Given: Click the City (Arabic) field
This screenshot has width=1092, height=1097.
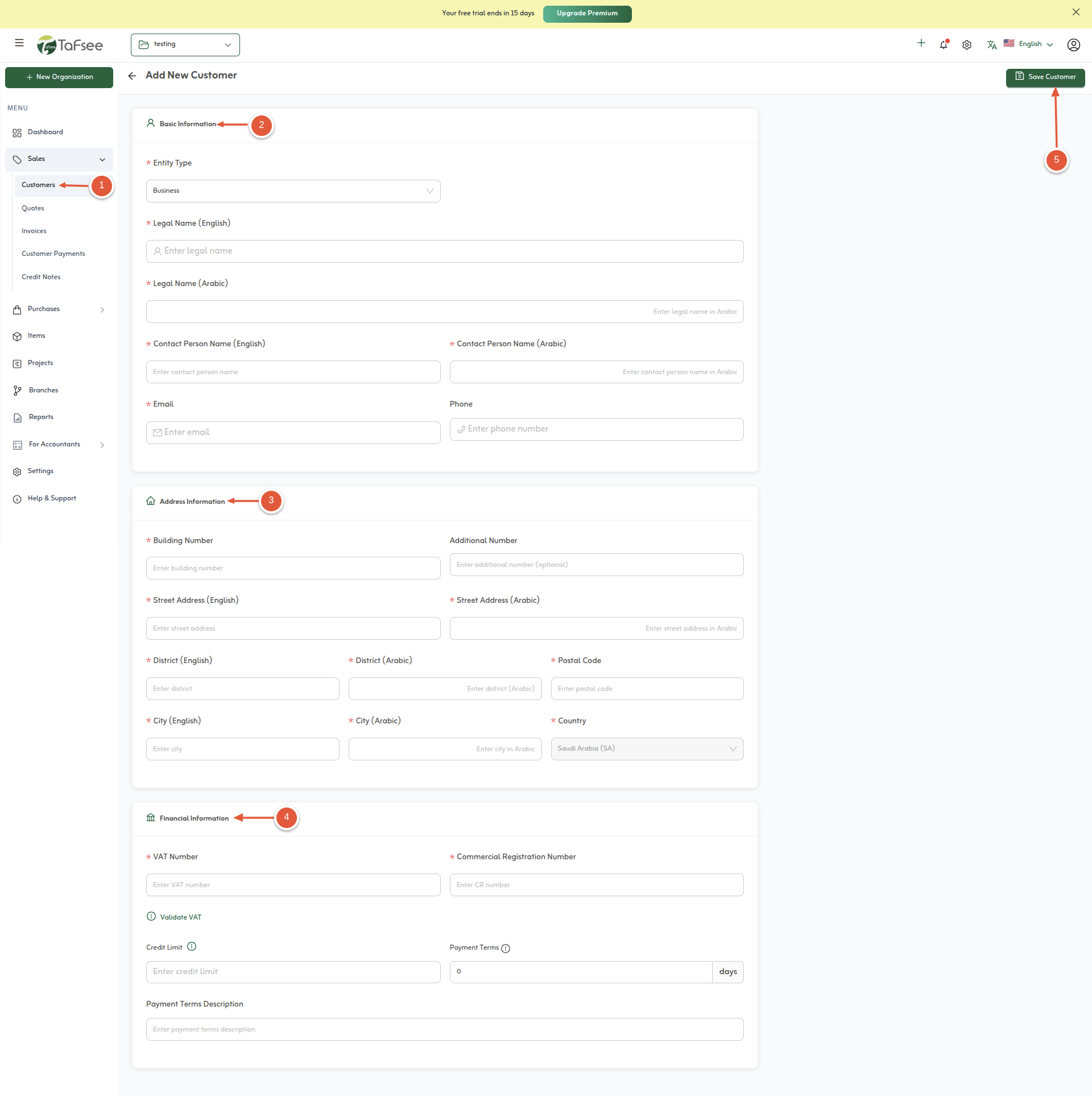Looking at the screenshot, I should point(445,749).
